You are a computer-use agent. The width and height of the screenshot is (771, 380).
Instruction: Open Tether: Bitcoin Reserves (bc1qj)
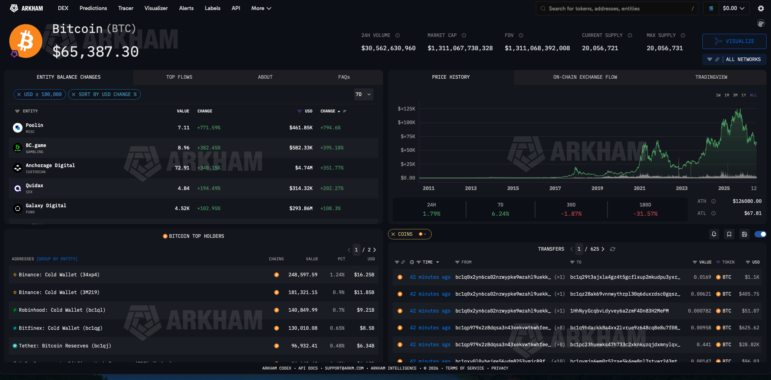(x=65, y=346)
